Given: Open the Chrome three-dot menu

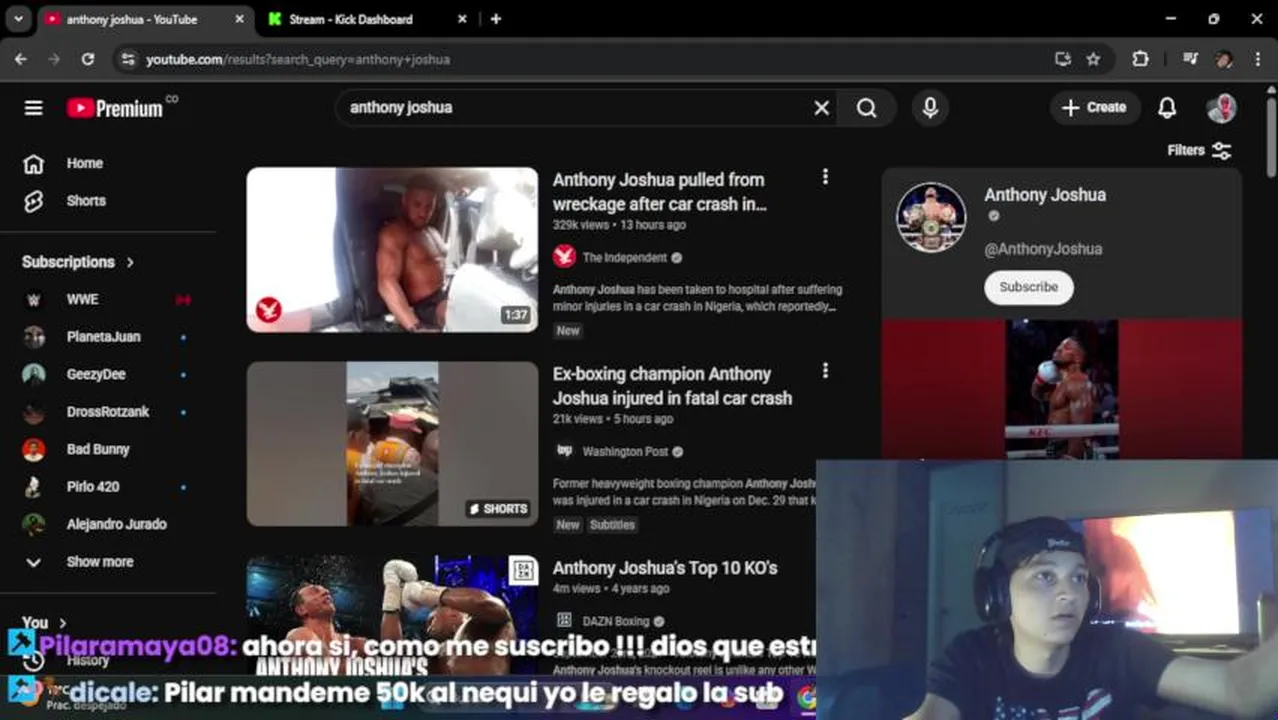Looking at the screenshot, I should click(x=1258, y=59).
